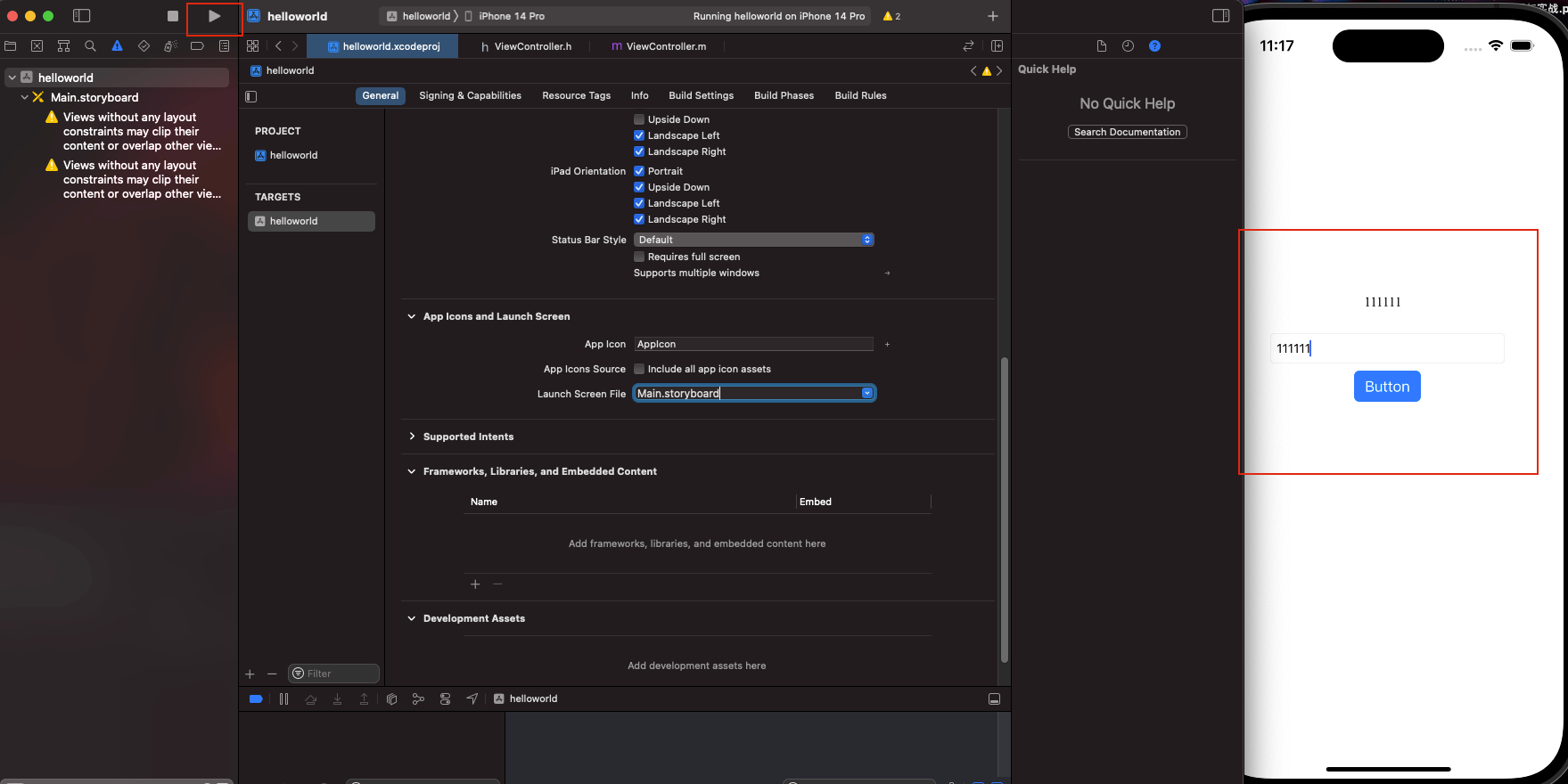The width and height of the screenshot is (1568, 784).
Task: Click the Run (play) button
Action: point(214,16)
